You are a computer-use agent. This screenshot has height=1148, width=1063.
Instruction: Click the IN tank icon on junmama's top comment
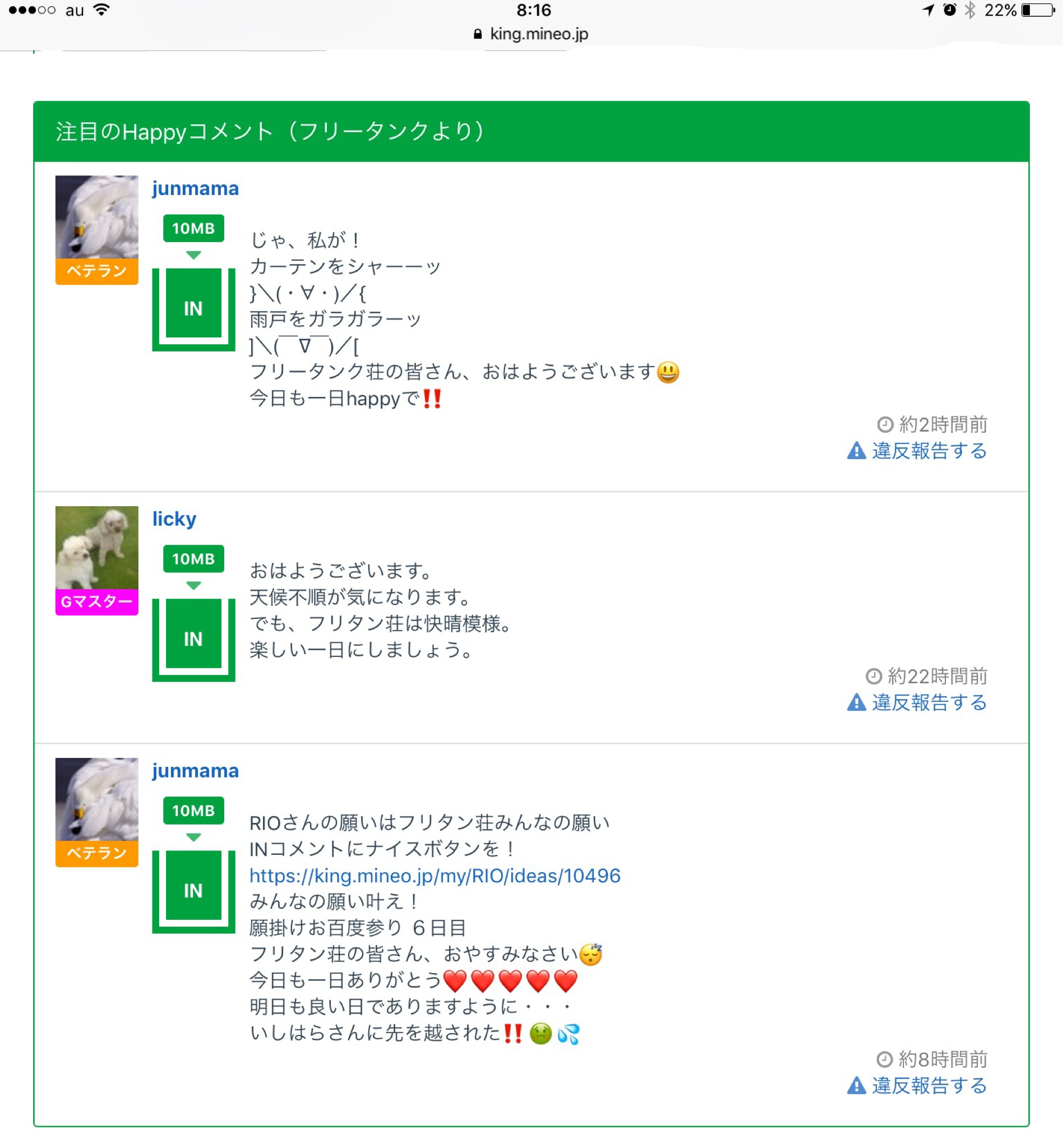pos(193,308)
